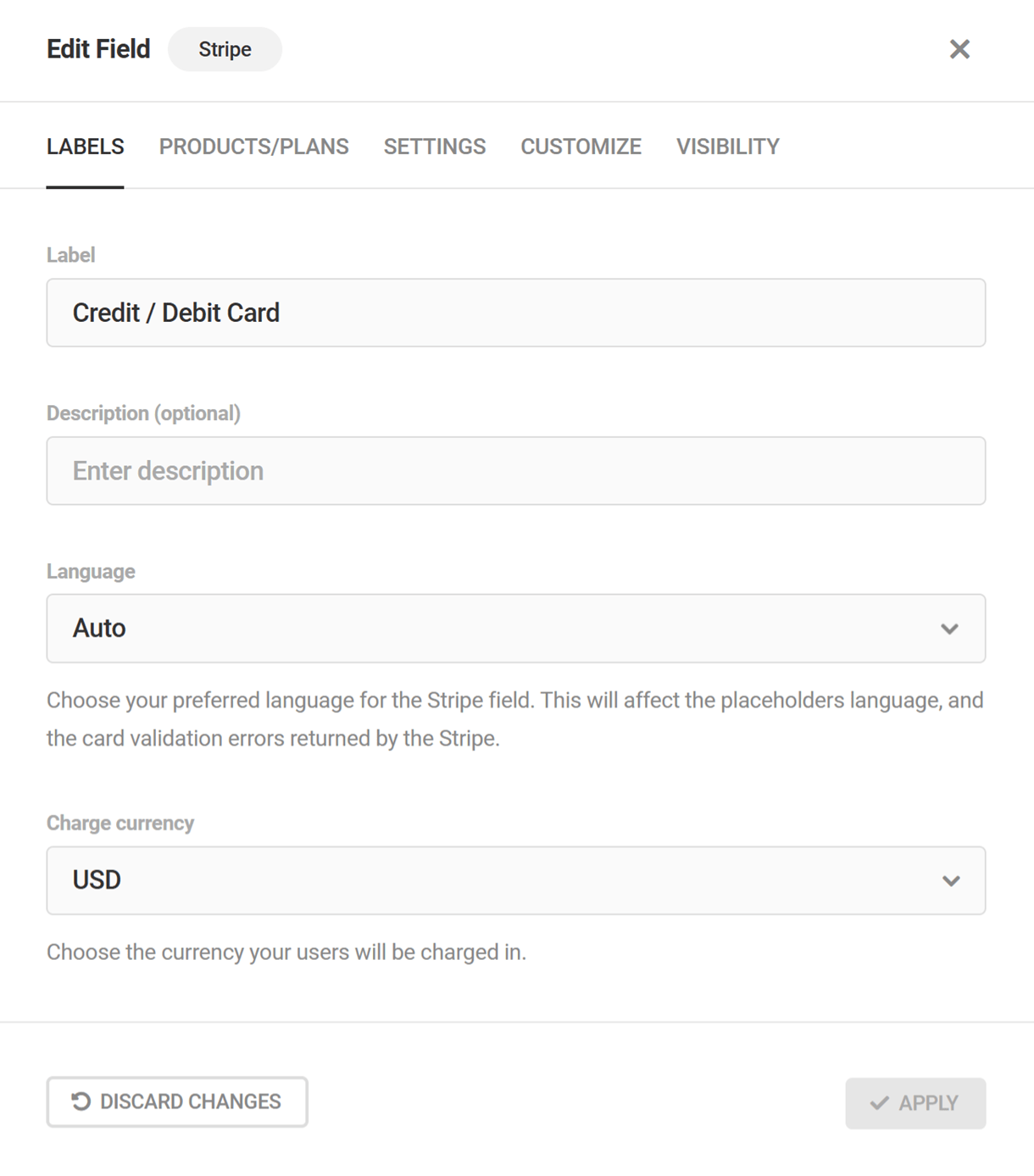Click the Charge currency caption text

(120, 824)
